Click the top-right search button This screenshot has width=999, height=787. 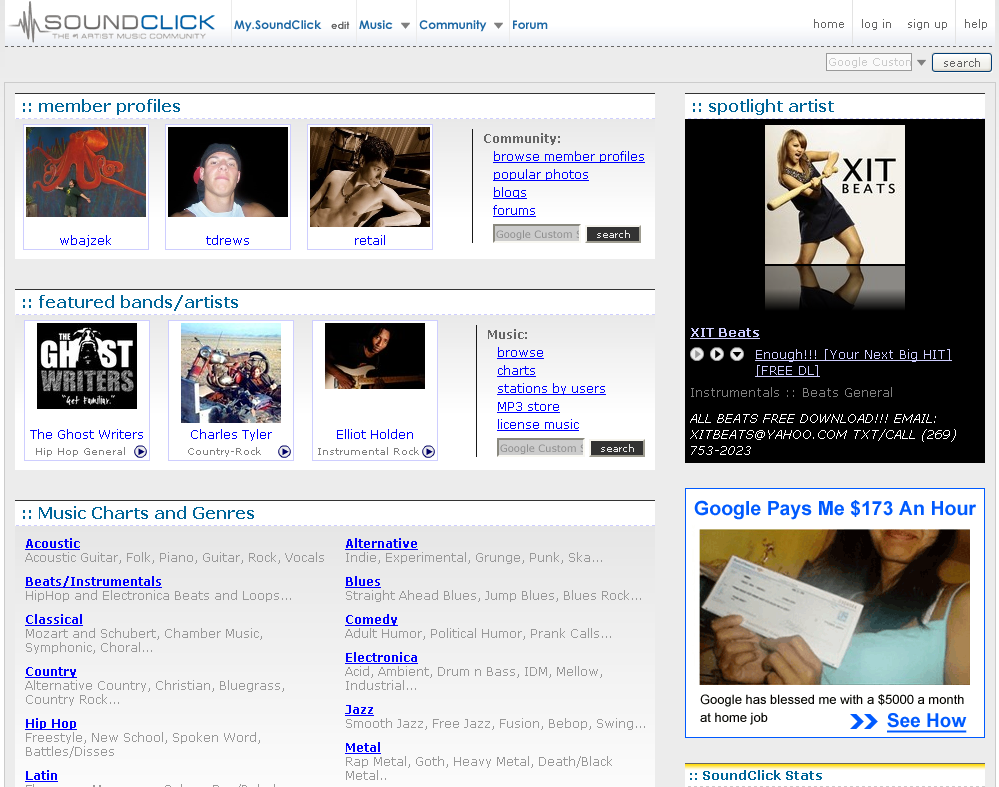coord(961,62)
